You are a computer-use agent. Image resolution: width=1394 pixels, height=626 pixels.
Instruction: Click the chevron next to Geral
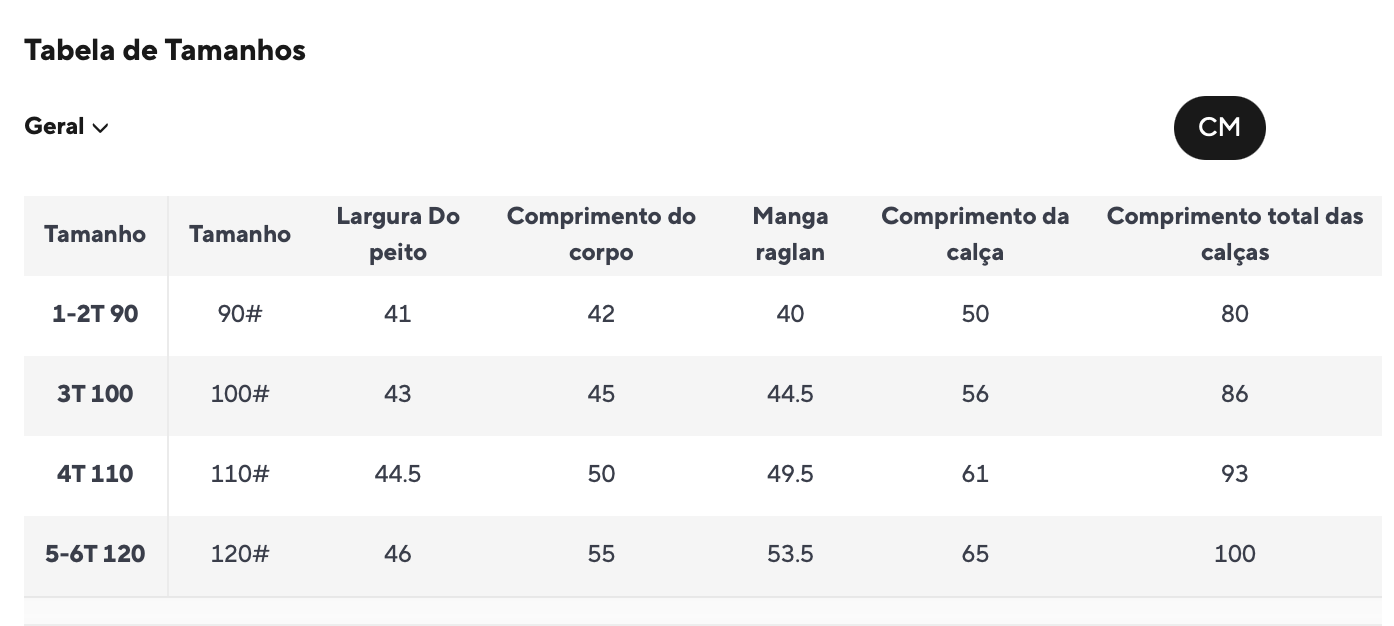point(100,128)
